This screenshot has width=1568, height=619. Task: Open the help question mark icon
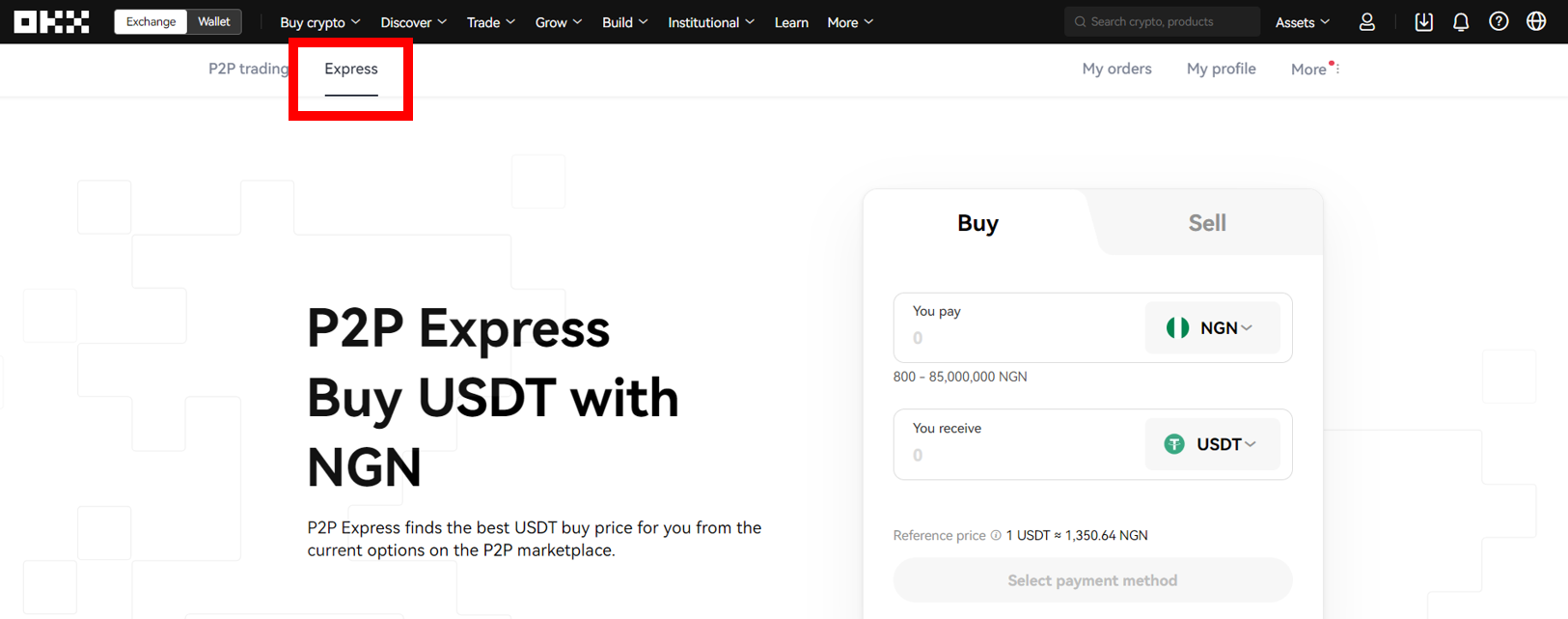[x=1499, y=21]
